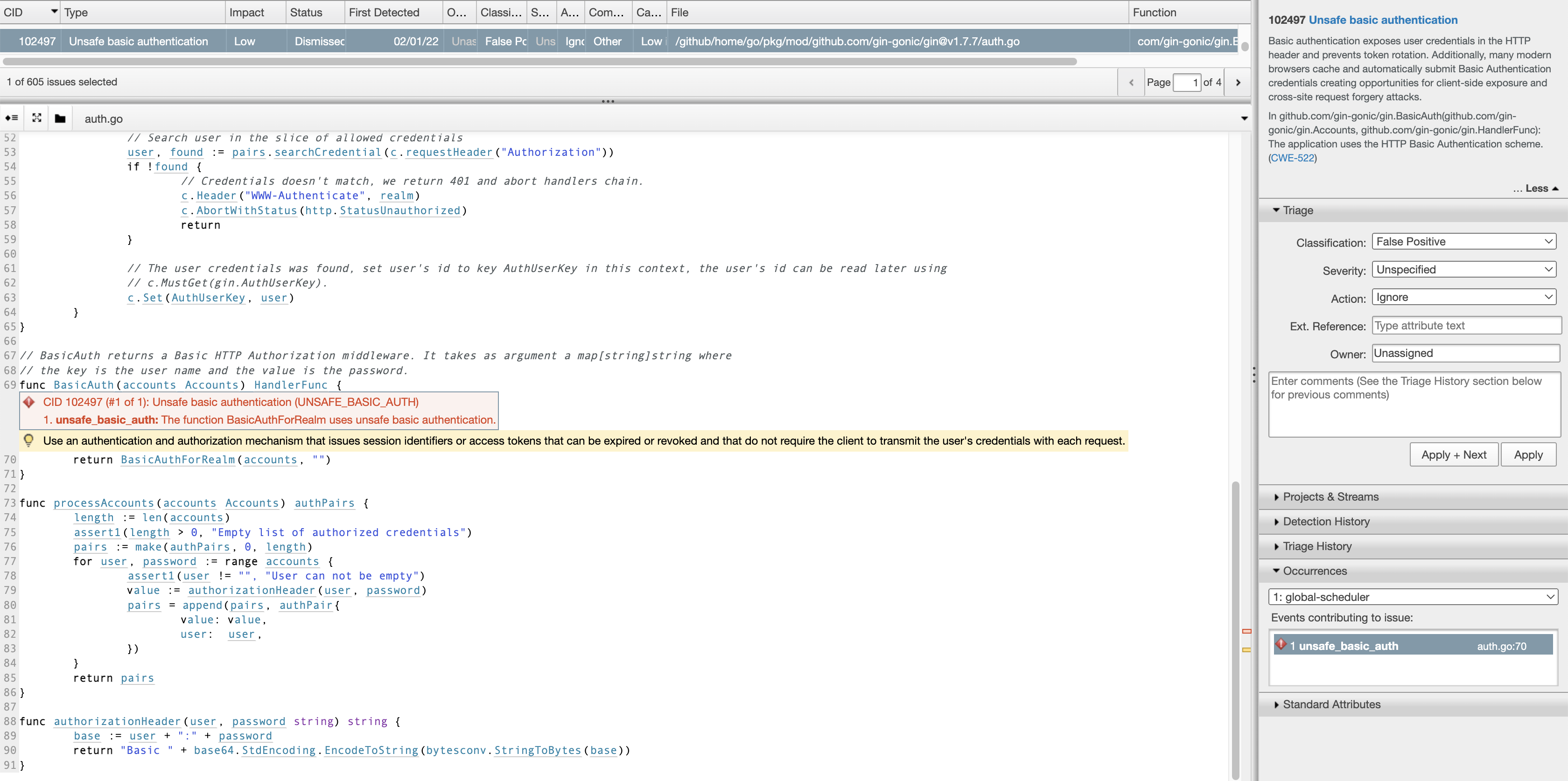
Task: Open the CID column header menu
Action: (x=54, y=11)
